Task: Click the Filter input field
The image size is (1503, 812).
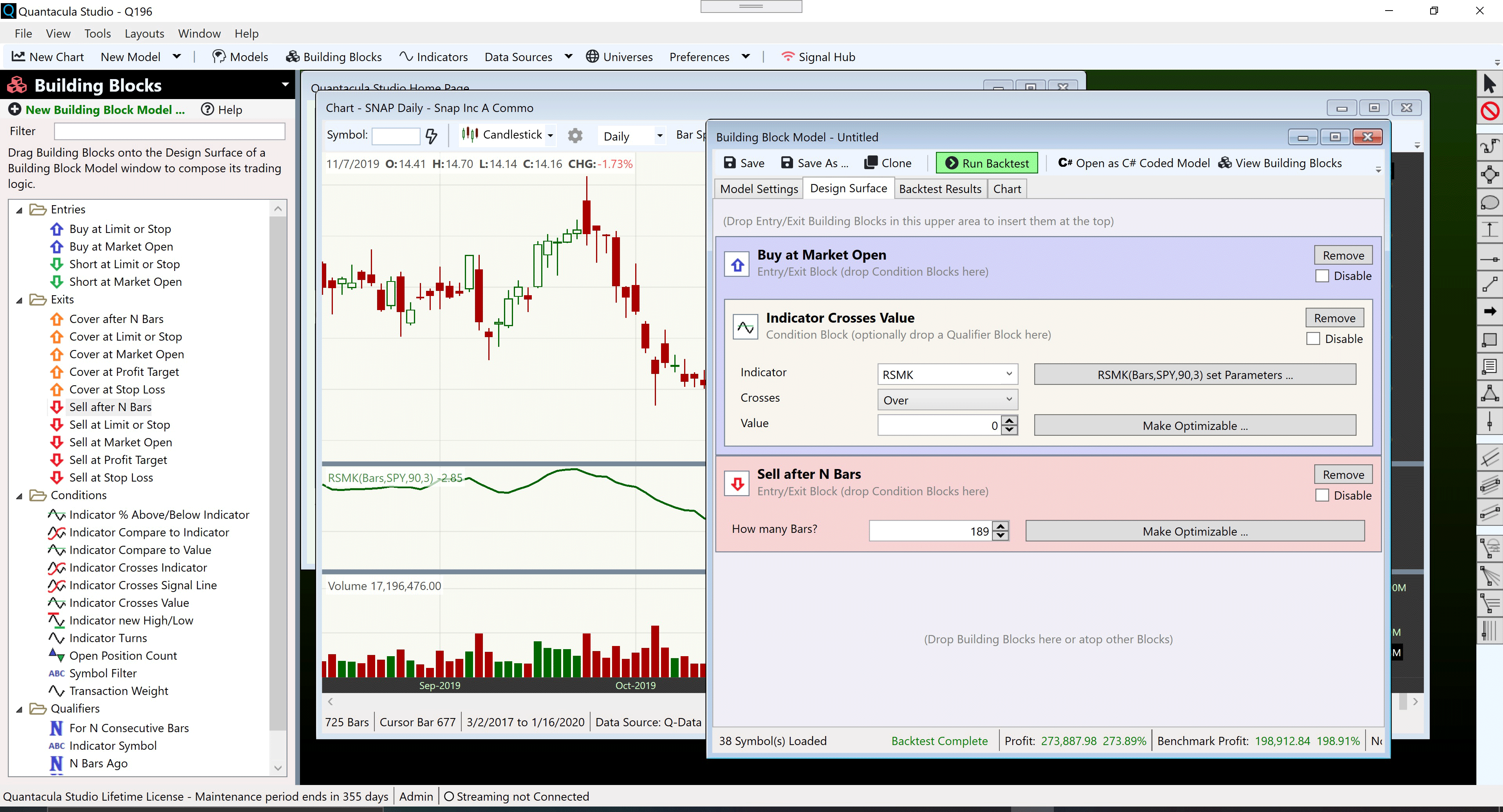Action: pyautogui.click(x=169, y=131)
